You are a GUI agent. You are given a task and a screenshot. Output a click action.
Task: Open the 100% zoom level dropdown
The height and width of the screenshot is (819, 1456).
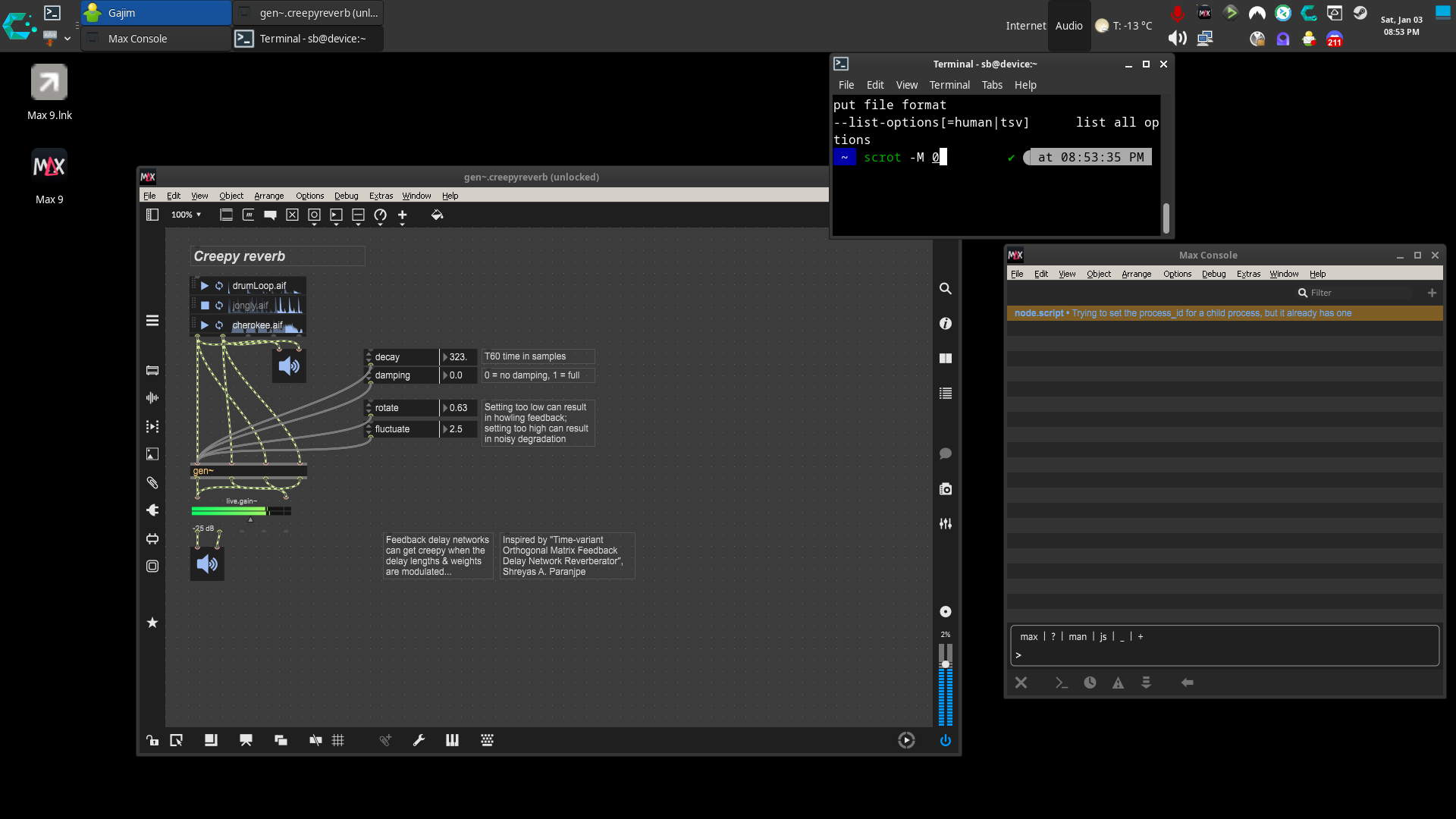click(x=187, y=215)
